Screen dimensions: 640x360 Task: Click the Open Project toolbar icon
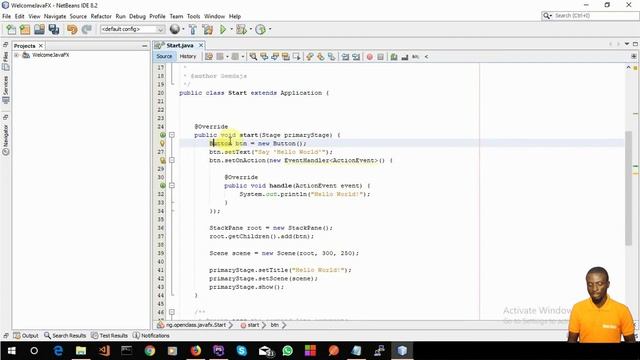pos(39,29)
